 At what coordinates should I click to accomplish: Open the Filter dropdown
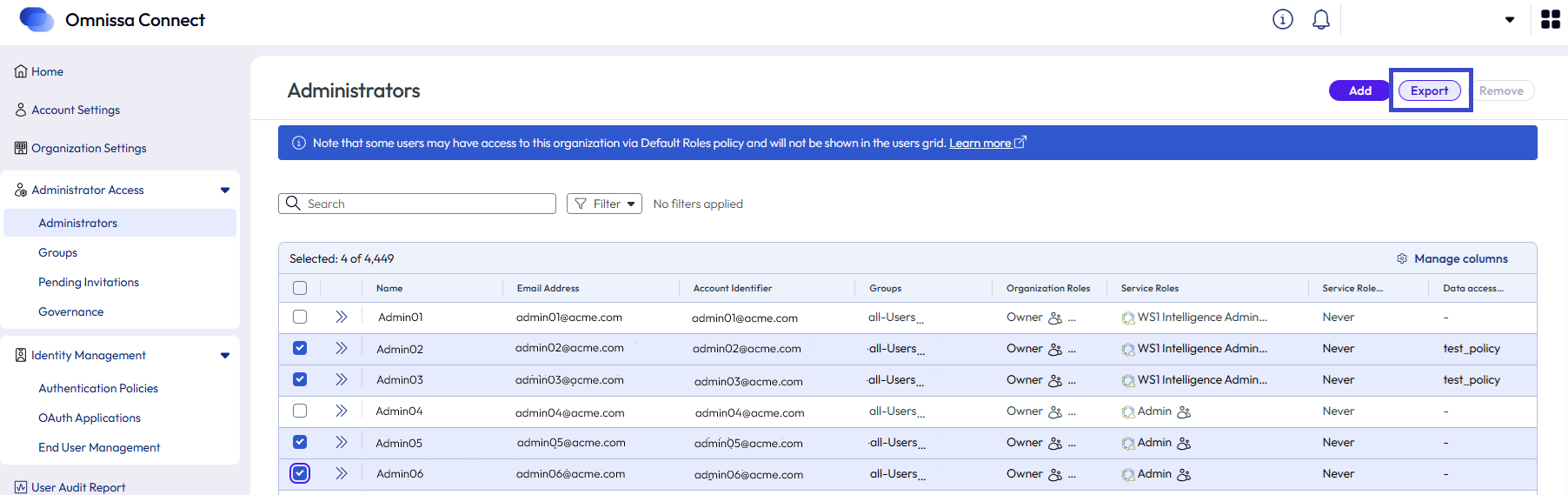pyautogui.click(x=604, y=204)
